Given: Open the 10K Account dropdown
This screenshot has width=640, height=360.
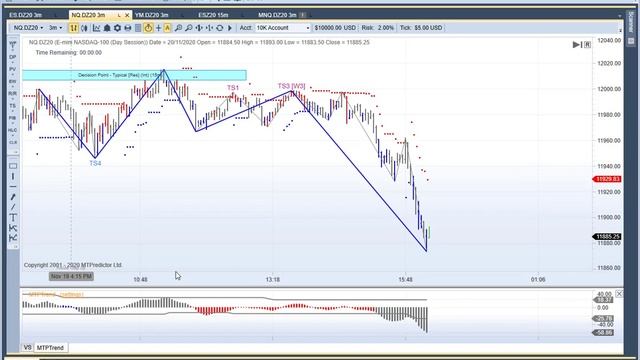Looking at the screenshot, I should (x=283, y=28).
